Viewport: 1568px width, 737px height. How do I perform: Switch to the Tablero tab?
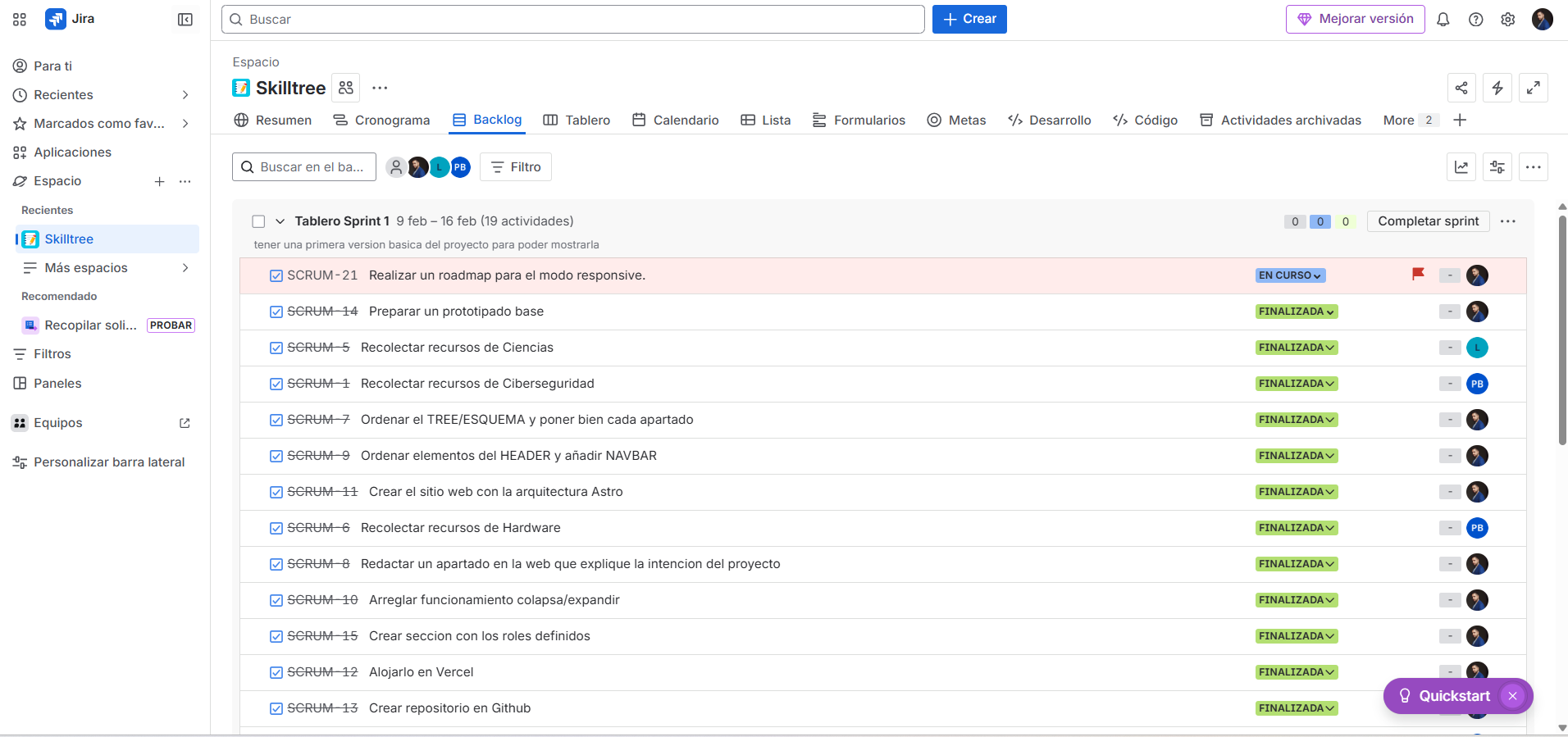[577, 120]
